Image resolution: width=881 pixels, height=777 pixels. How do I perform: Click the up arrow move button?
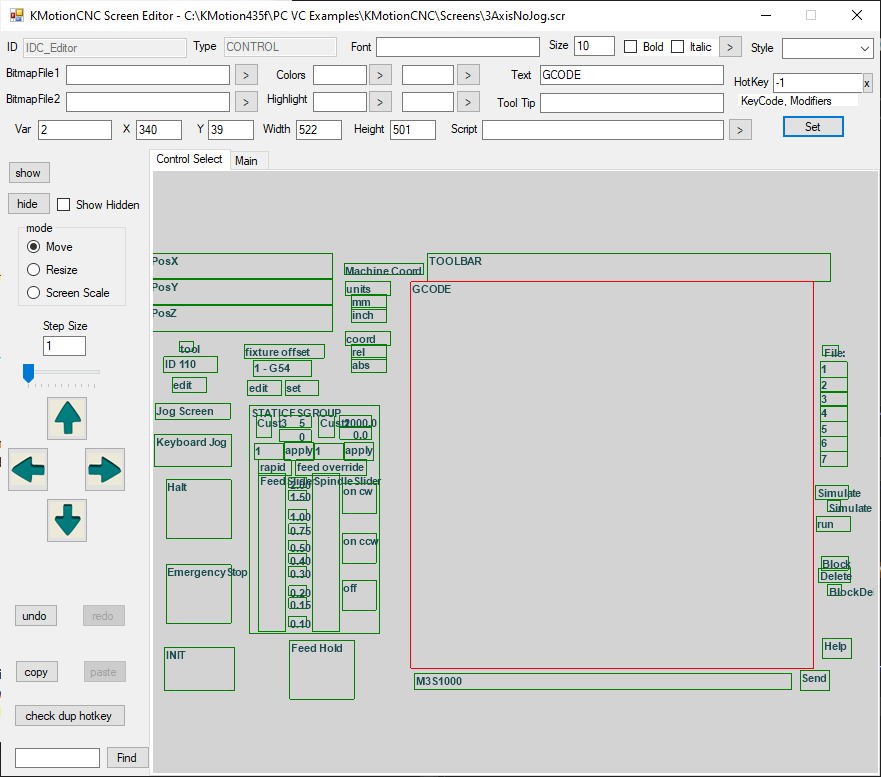pyautogui.click(x=67, y=418)
